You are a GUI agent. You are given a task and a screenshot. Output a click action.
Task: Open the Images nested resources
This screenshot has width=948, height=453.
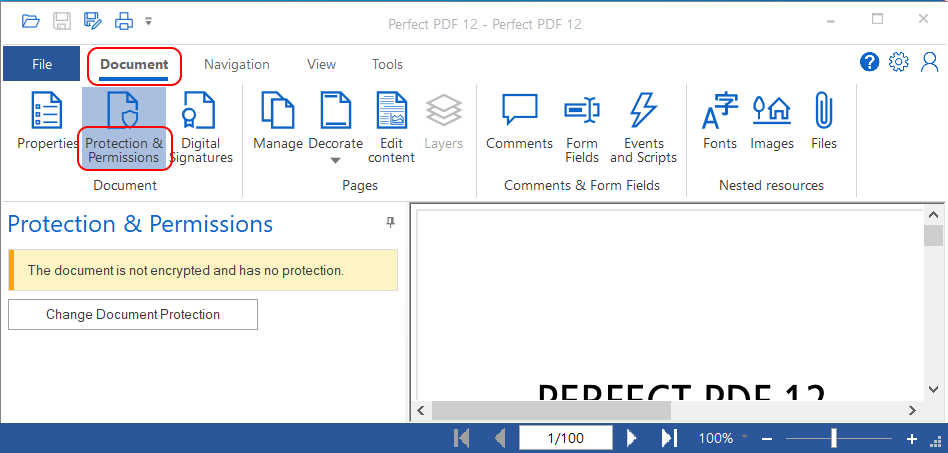pos(772,120)
